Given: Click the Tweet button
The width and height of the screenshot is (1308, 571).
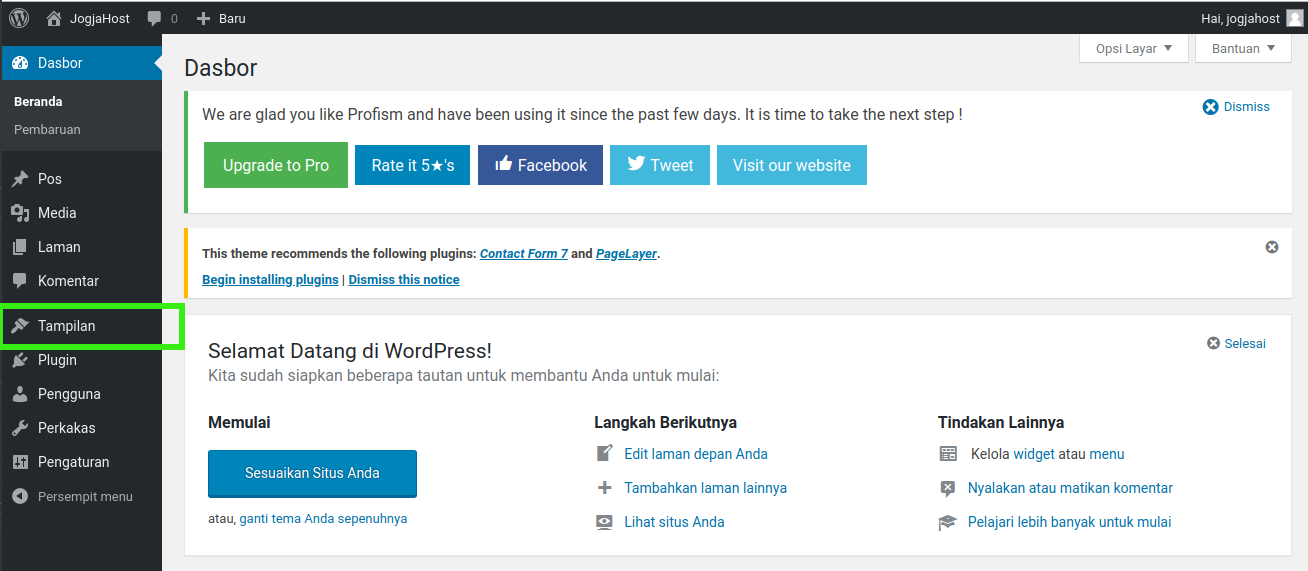Looking at the screenshot, I should tap(660, 165).
